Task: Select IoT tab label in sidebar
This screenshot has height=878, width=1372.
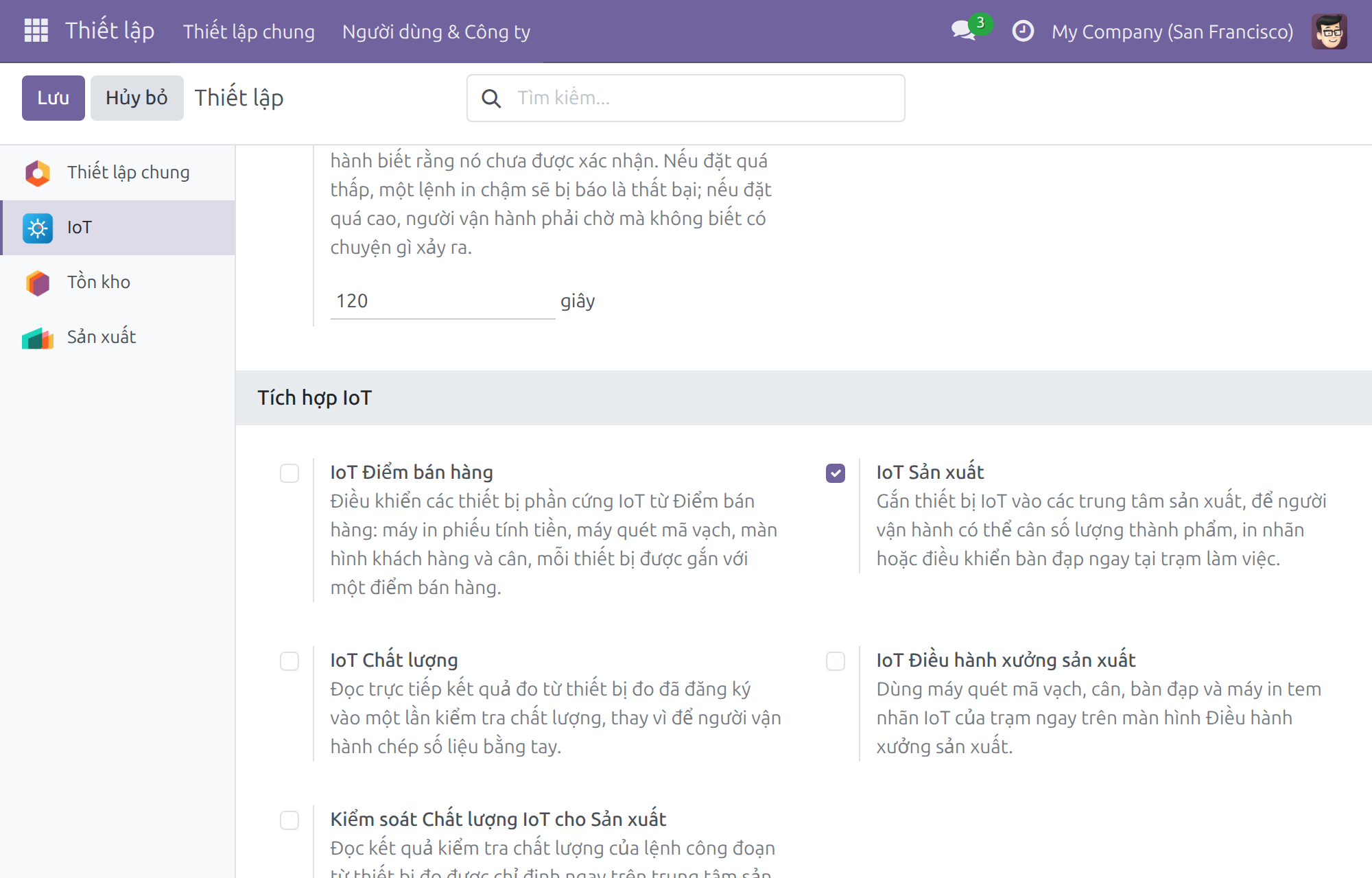Action: tap(80, 227)
